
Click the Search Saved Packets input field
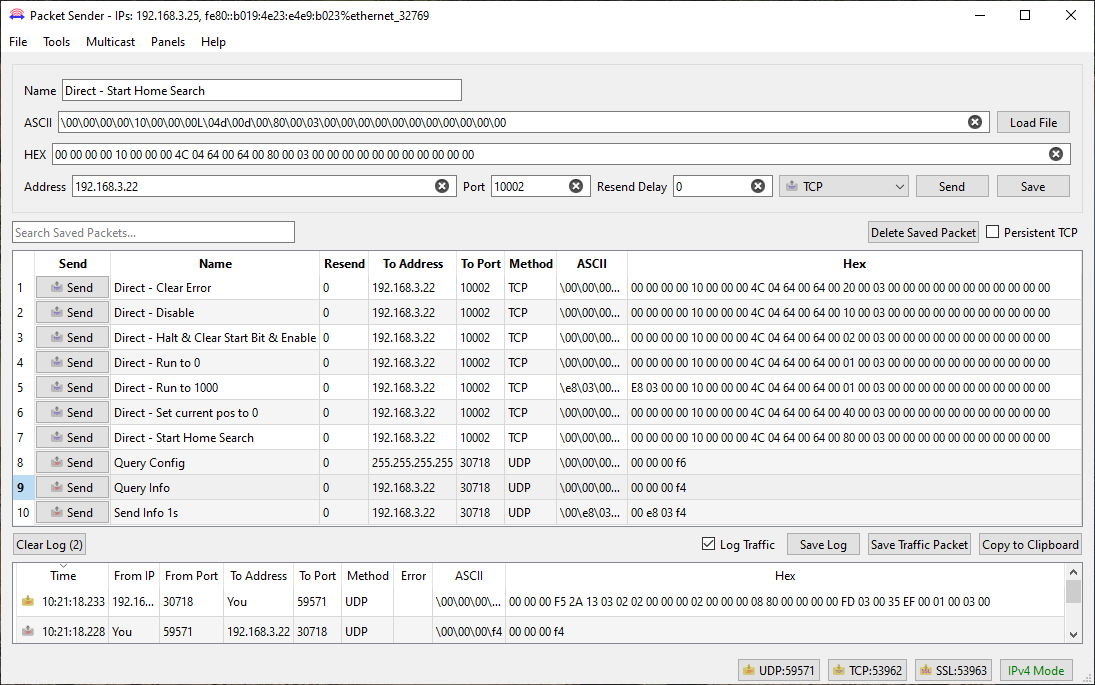(153, 232)
